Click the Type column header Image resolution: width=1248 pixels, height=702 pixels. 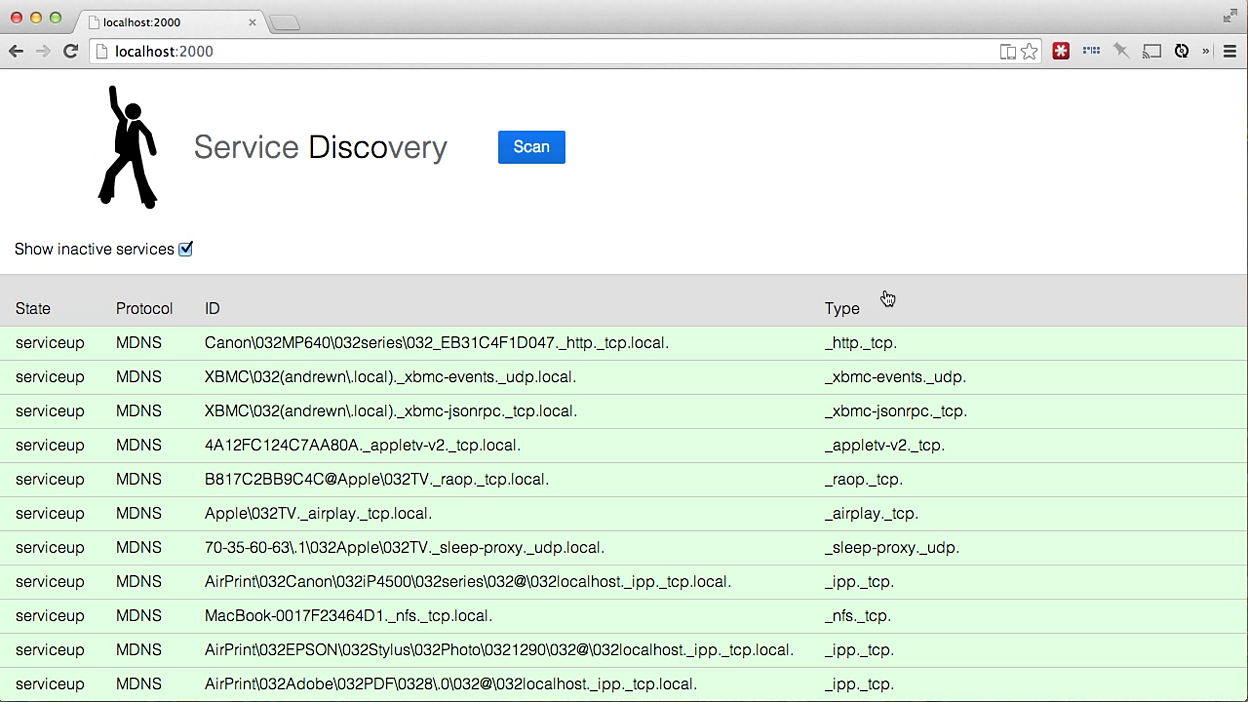pyautogui.click(x=842, y=308)
